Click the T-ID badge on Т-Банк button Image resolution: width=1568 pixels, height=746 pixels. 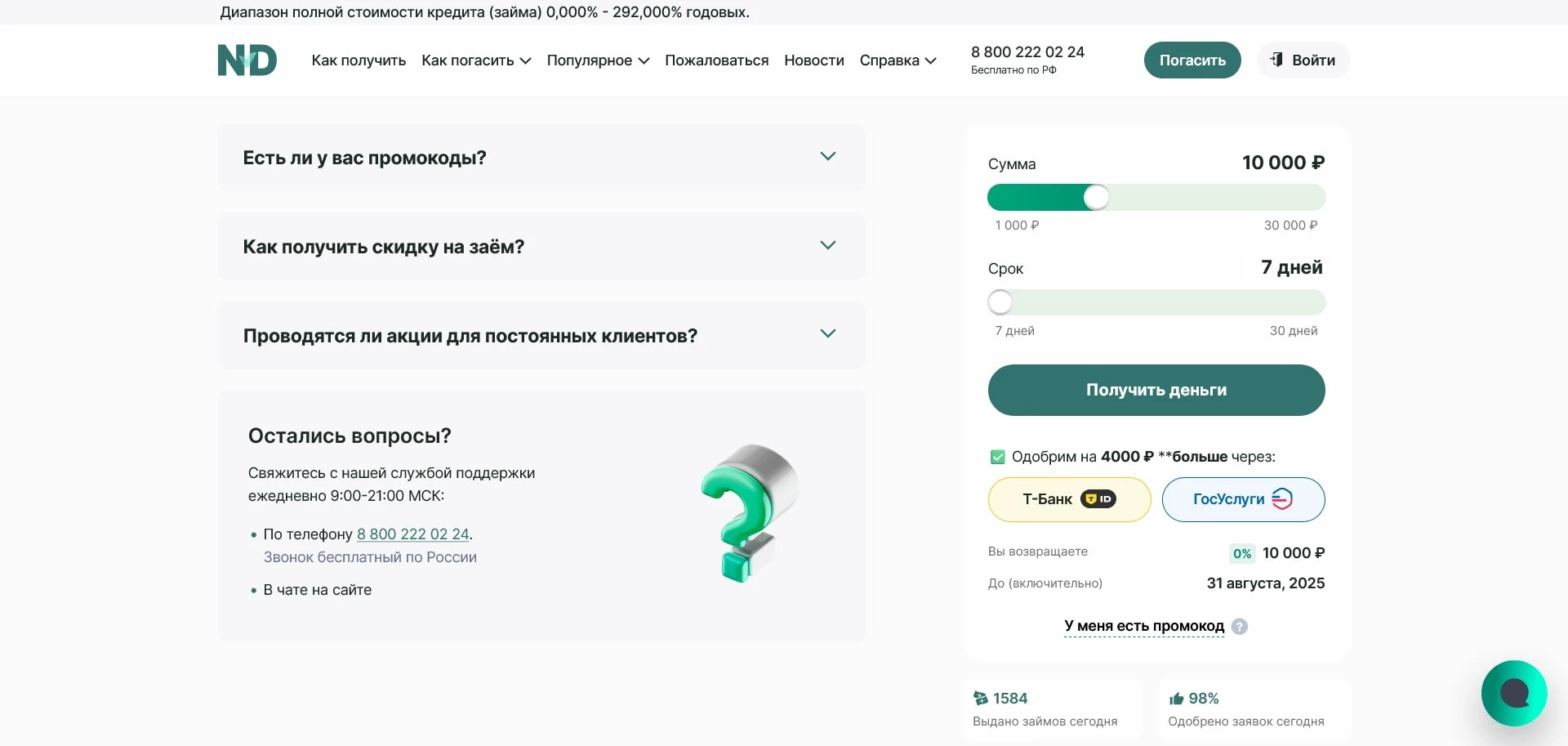pos(1098,499)
